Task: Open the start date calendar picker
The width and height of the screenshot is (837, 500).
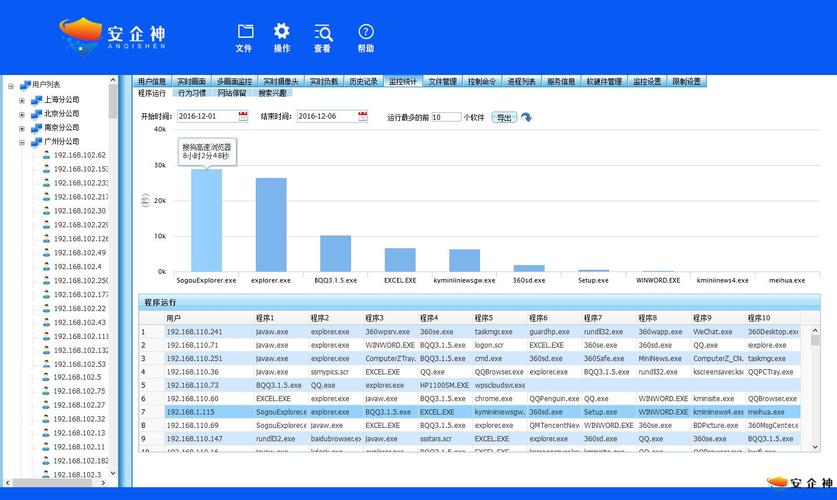Action: pyautogui.click(x=243, y=116)
